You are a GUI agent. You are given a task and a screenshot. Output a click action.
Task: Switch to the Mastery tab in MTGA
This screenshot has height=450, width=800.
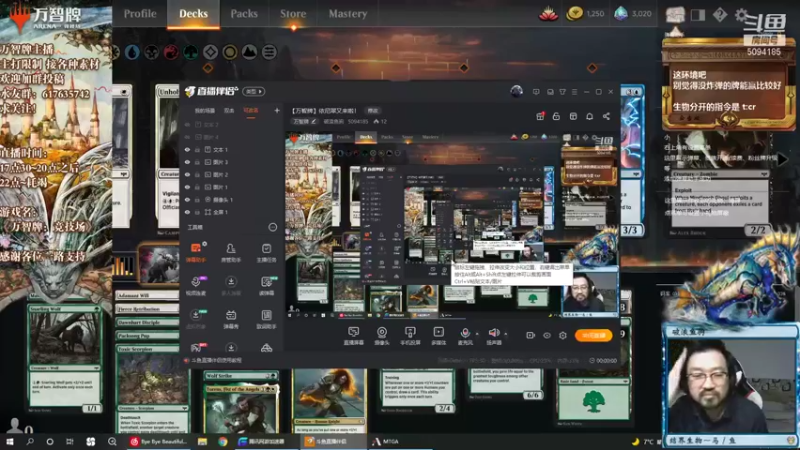(348, 14)
